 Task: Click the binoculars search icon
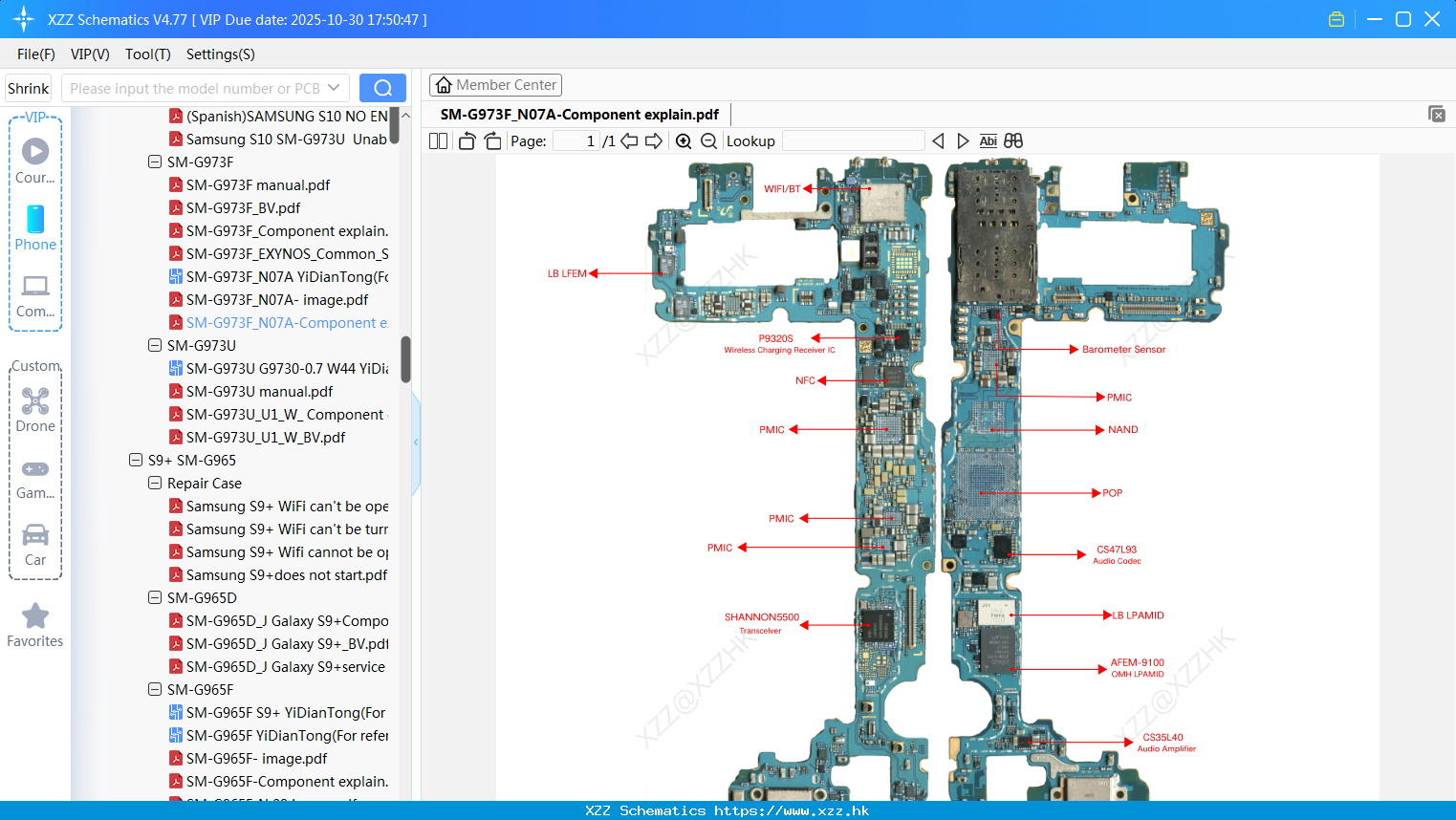coord(1013,140)
